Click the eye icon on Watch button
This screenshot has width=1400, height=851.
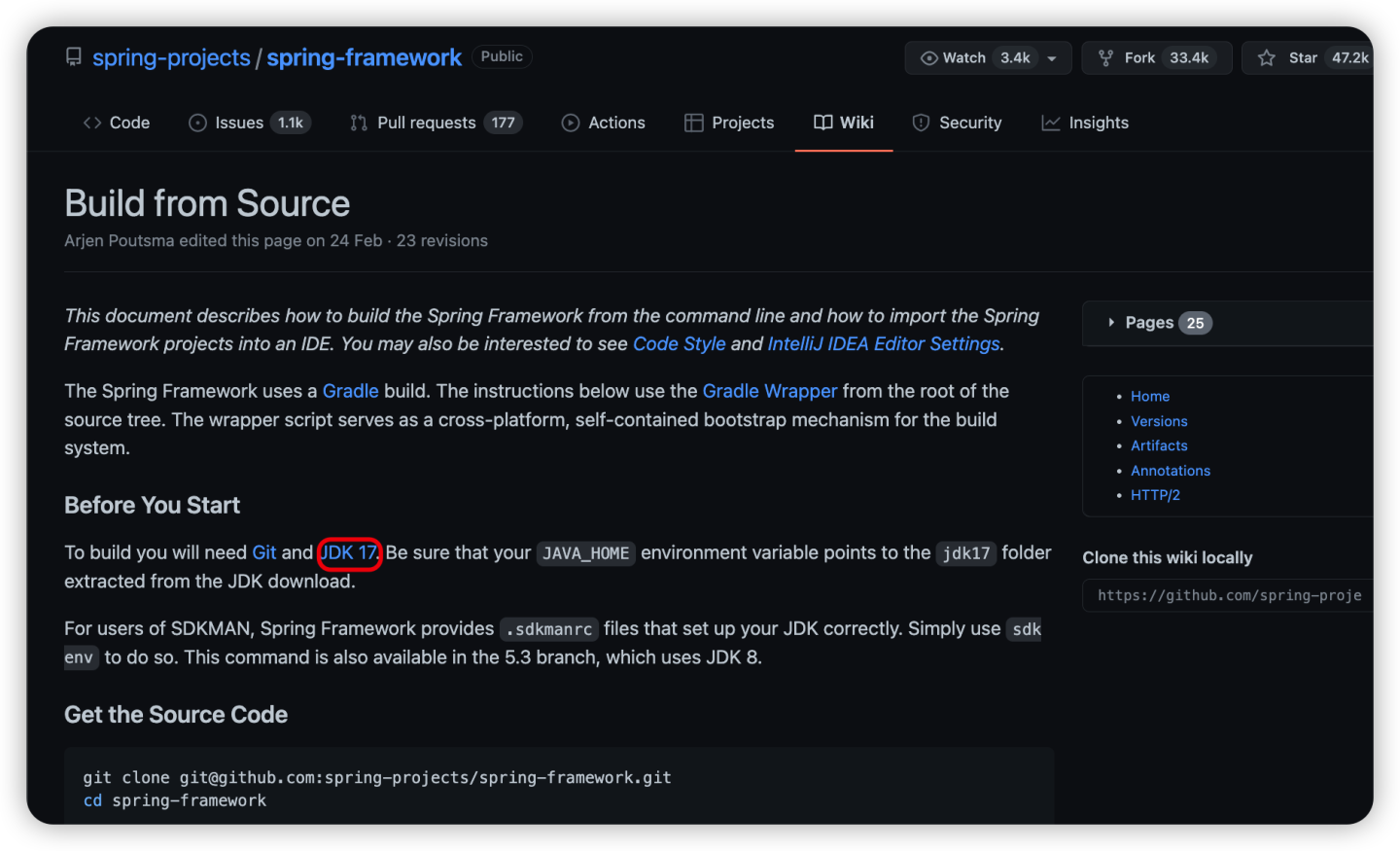pos(928,58)
